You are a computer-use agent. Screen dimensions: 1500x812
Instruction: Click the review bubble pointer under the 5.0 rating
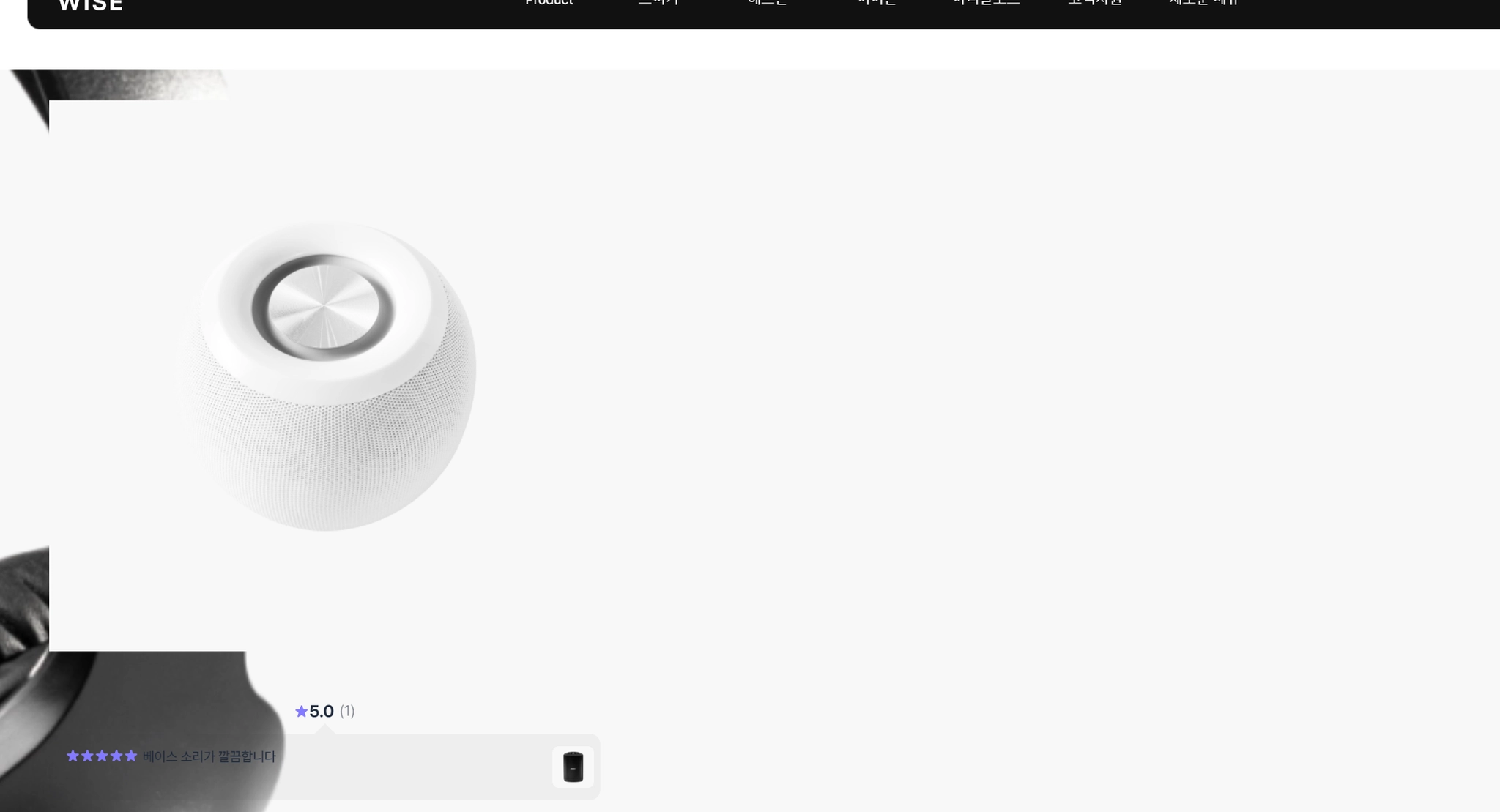point(325,729)
